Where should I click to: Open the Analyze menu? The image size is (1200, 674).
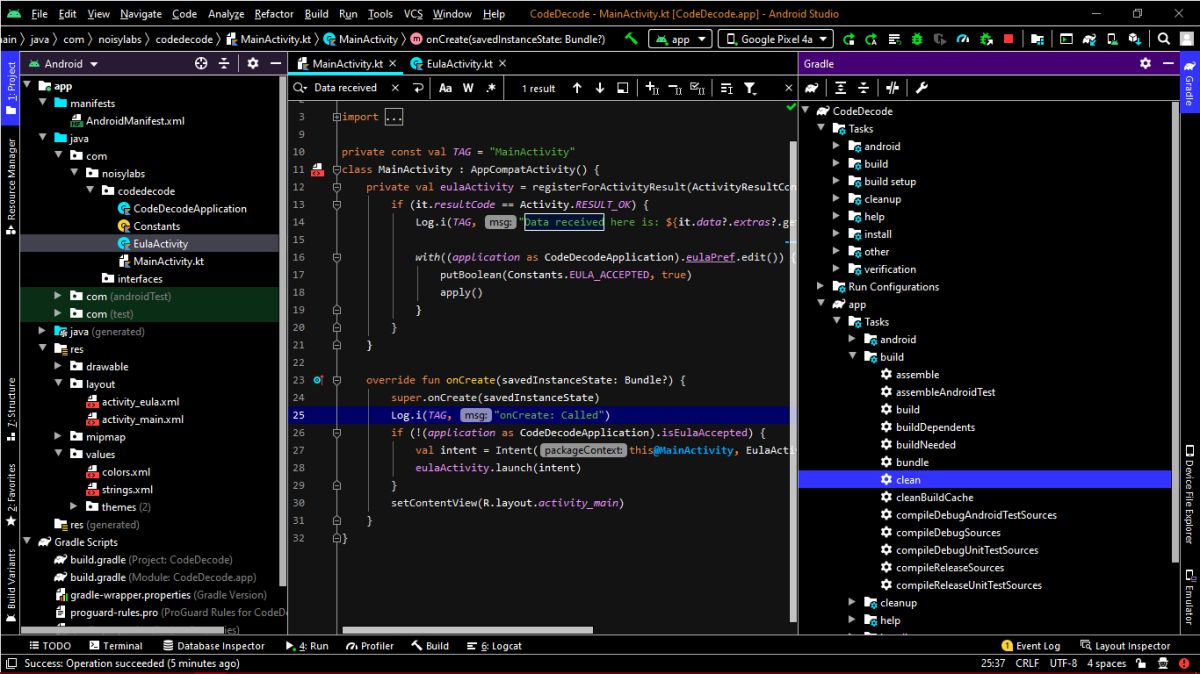[x=225, y=14]
